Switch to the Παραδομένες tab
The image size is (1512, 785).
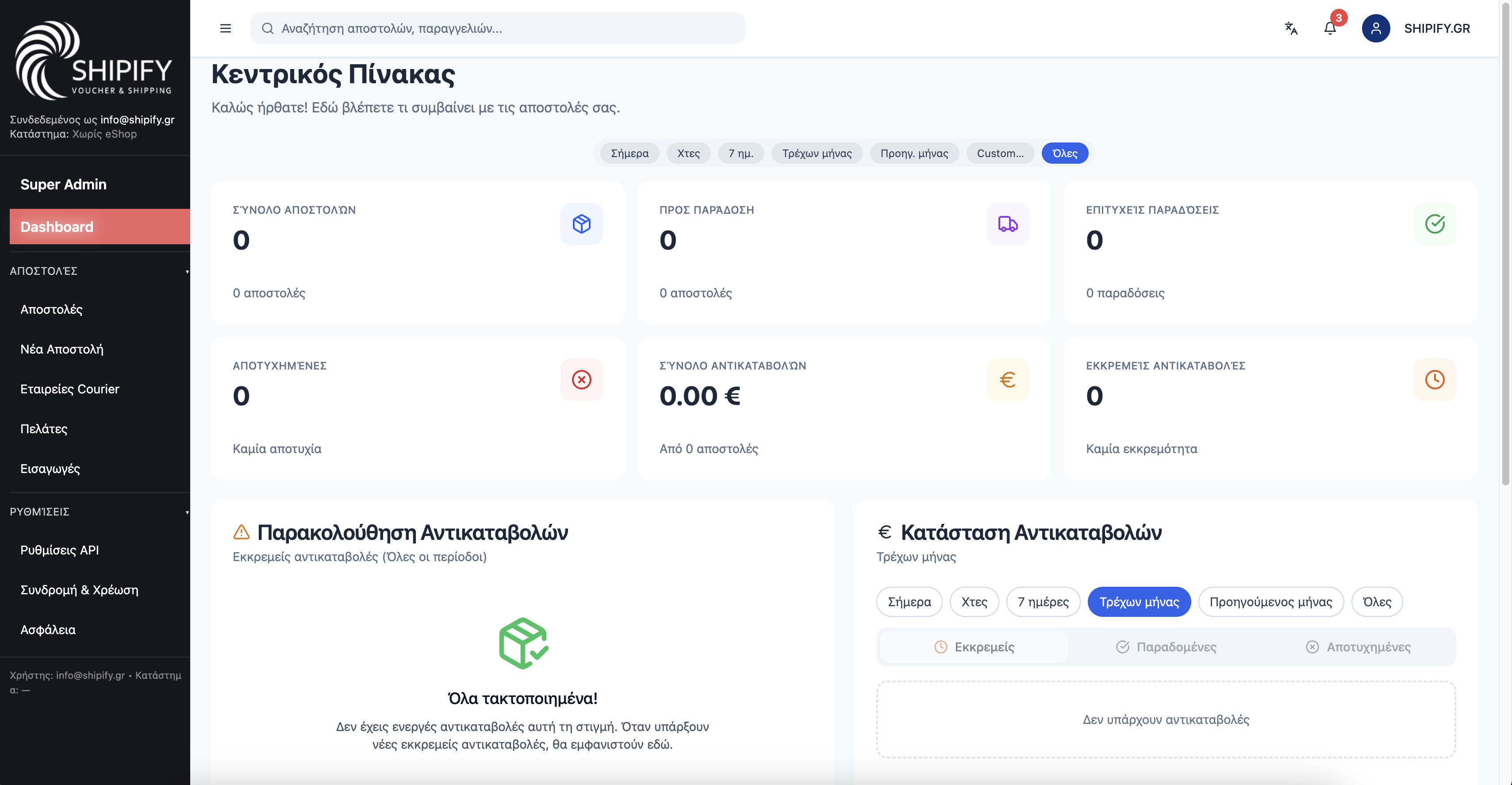tap(1166, 646)
